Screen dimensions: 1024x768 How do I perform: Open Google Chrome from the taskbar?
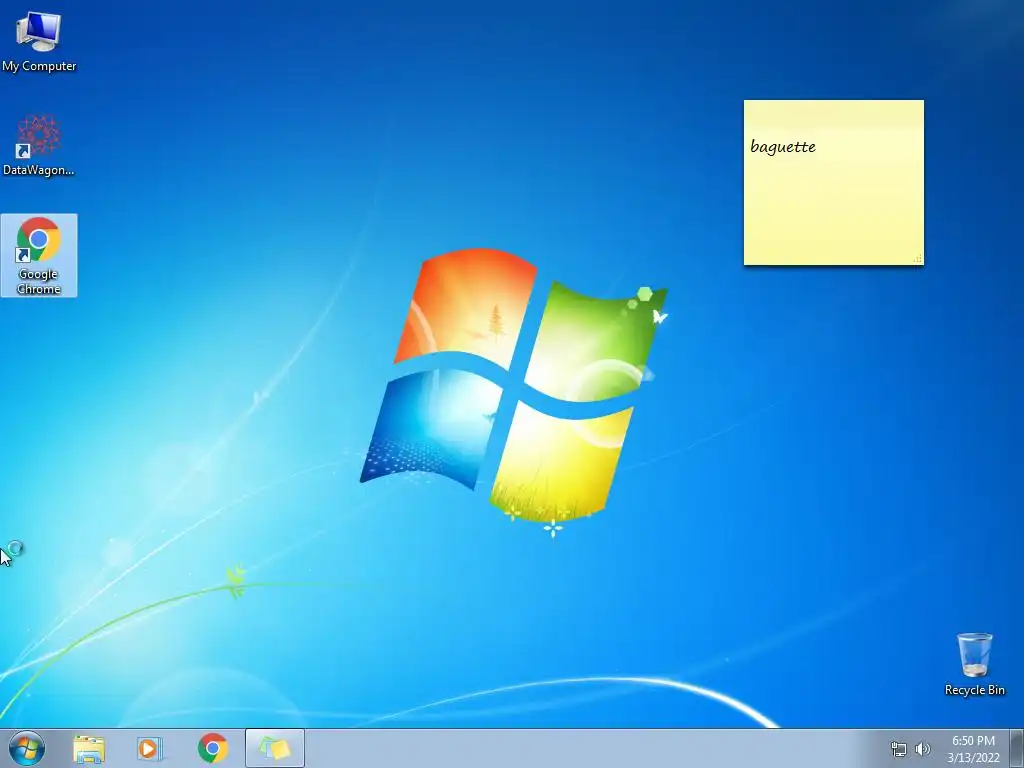click(x=212, y=748)
